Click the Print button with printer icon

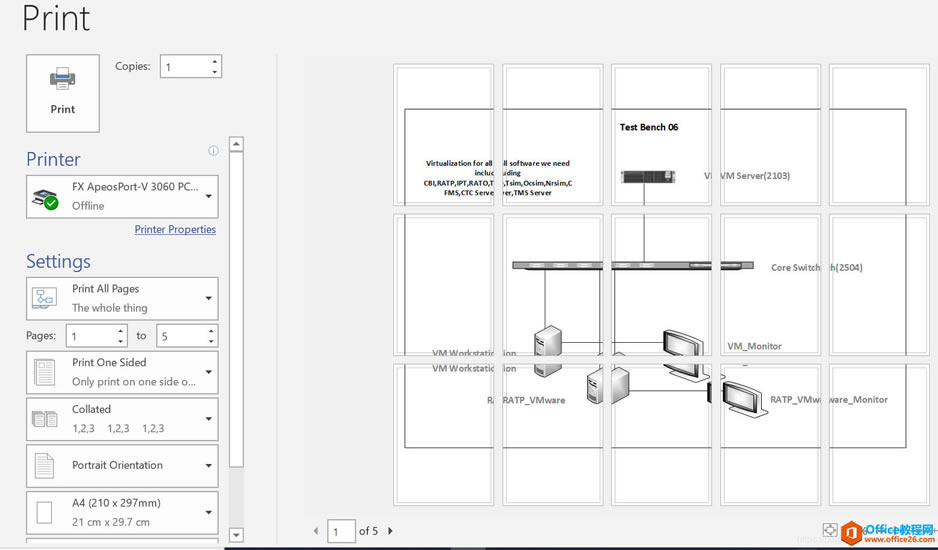62,93
